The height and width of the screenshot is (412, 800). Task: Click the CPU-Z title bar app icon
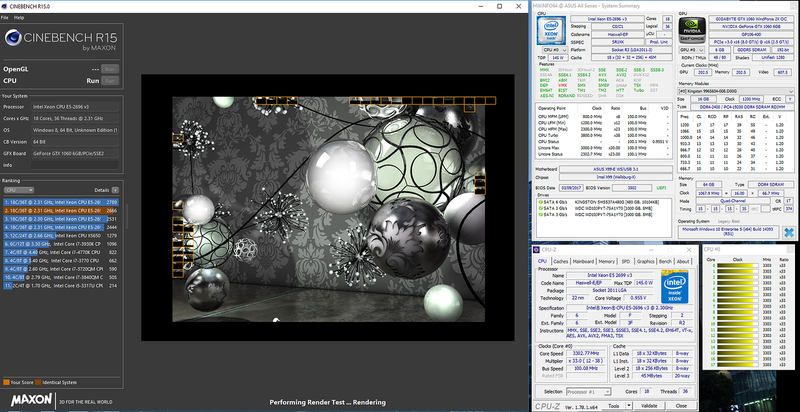536,250
